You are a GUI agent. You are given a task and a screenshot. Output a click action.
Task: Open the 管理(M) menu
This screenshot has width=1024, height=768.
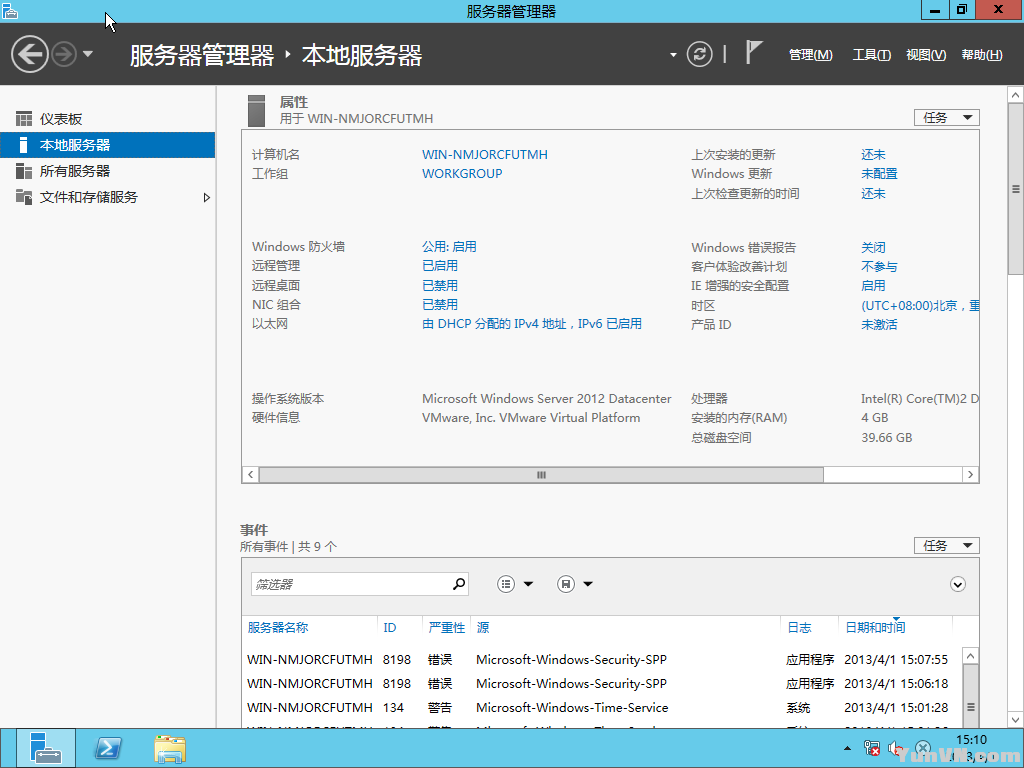pos(810,55)
